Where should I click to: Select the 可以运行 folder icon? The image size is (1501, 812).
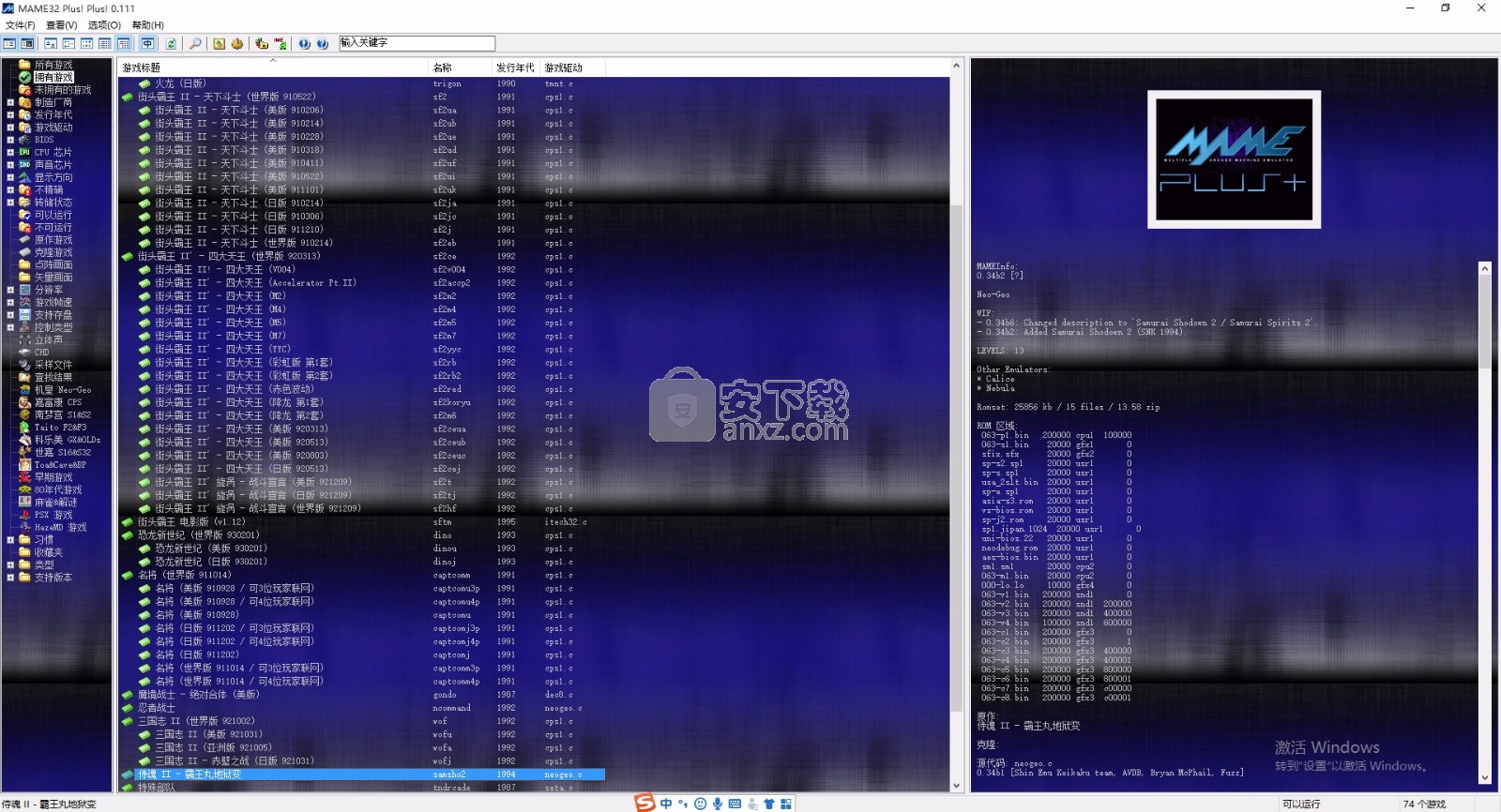tap(25, 215)
